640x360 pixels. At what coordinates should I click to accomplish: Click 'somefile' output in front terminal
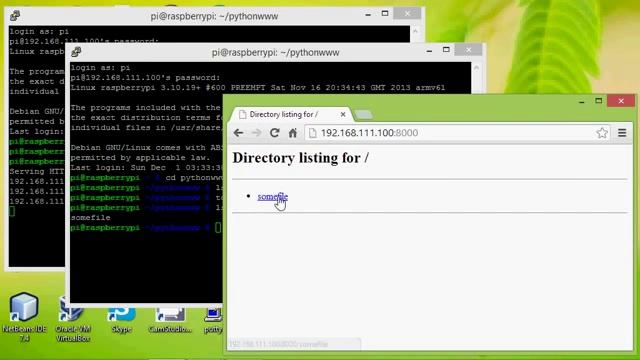pyautogui.click(x=91, y=218)
